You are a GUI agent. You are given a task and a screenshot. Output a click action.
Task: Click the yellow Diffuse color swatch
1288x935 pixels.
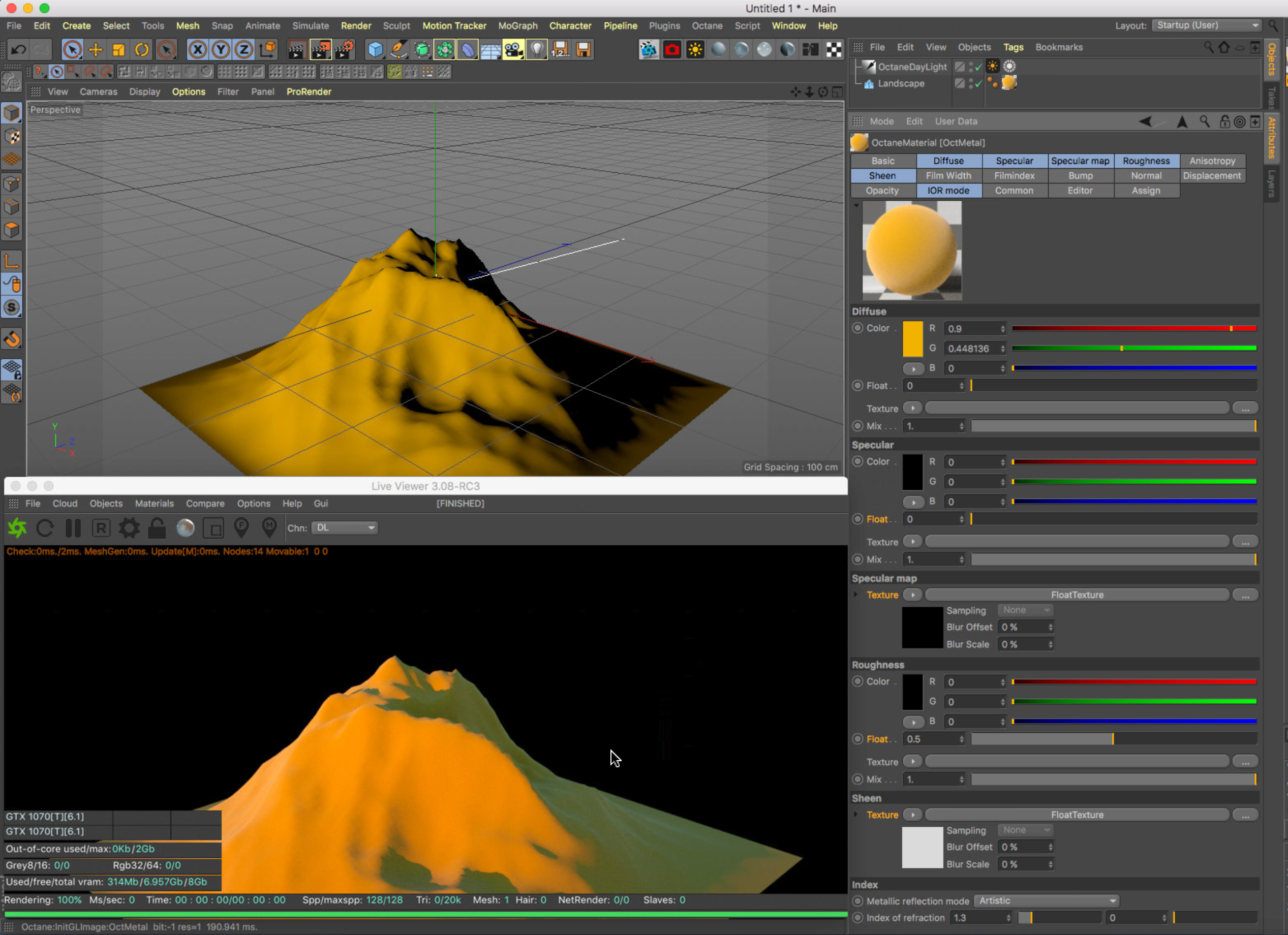pos(912,339)
